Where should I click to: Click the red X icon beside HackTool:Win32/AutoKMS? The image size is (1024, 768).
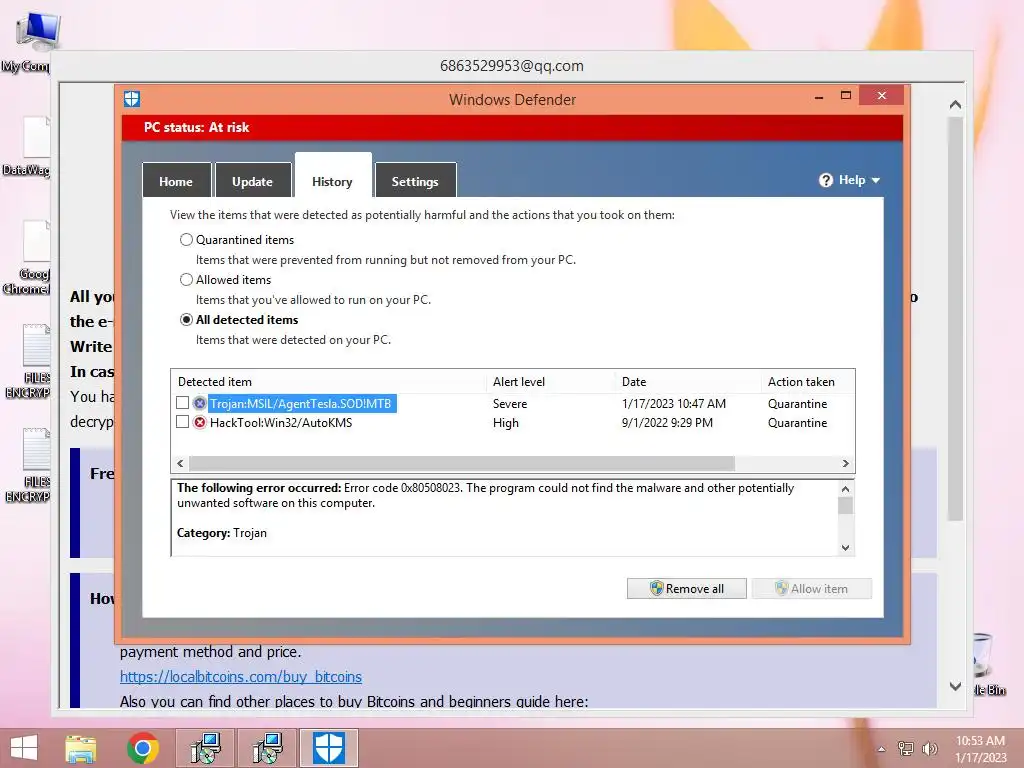200,423
